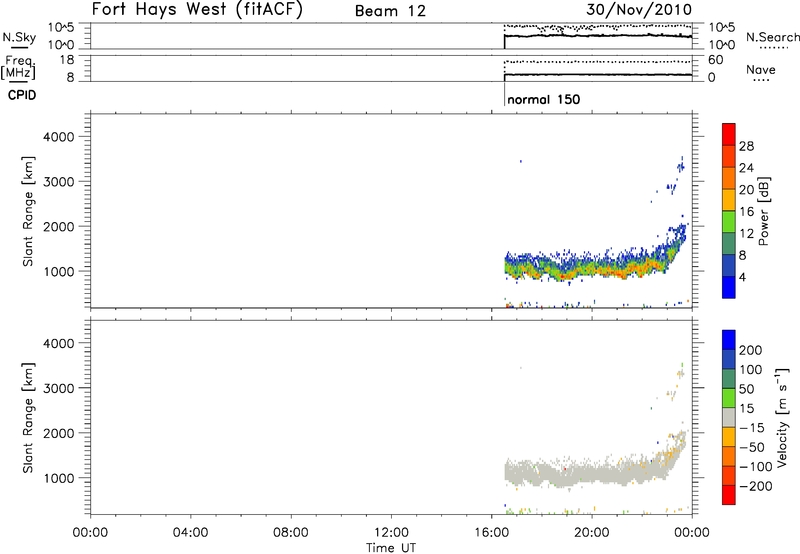Viewport: 800px width, 554px height.
Task: Click the '200' velocity colorbar value
Action: (750, 350)
